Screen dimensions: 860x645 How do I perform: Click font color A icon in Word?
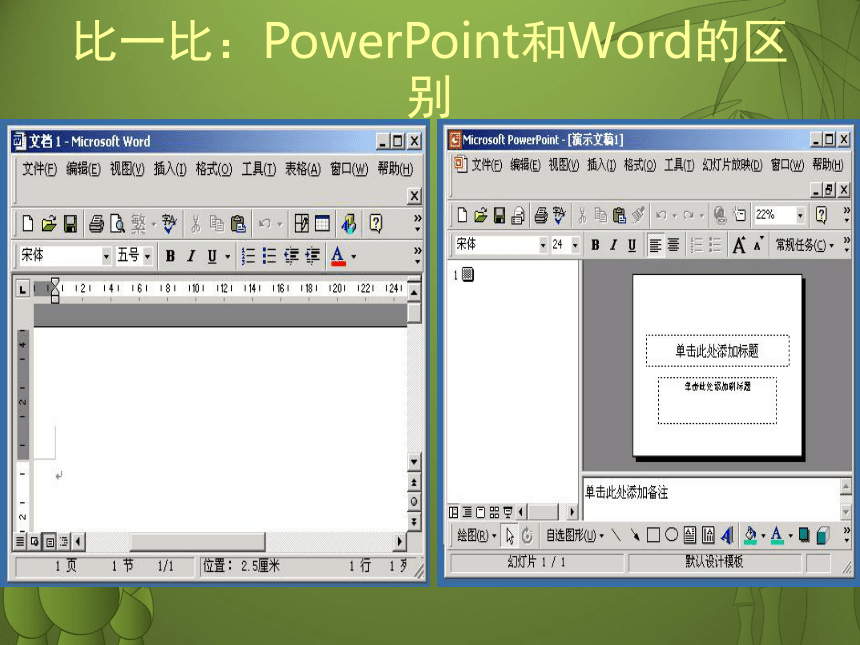tap(338, 256)
